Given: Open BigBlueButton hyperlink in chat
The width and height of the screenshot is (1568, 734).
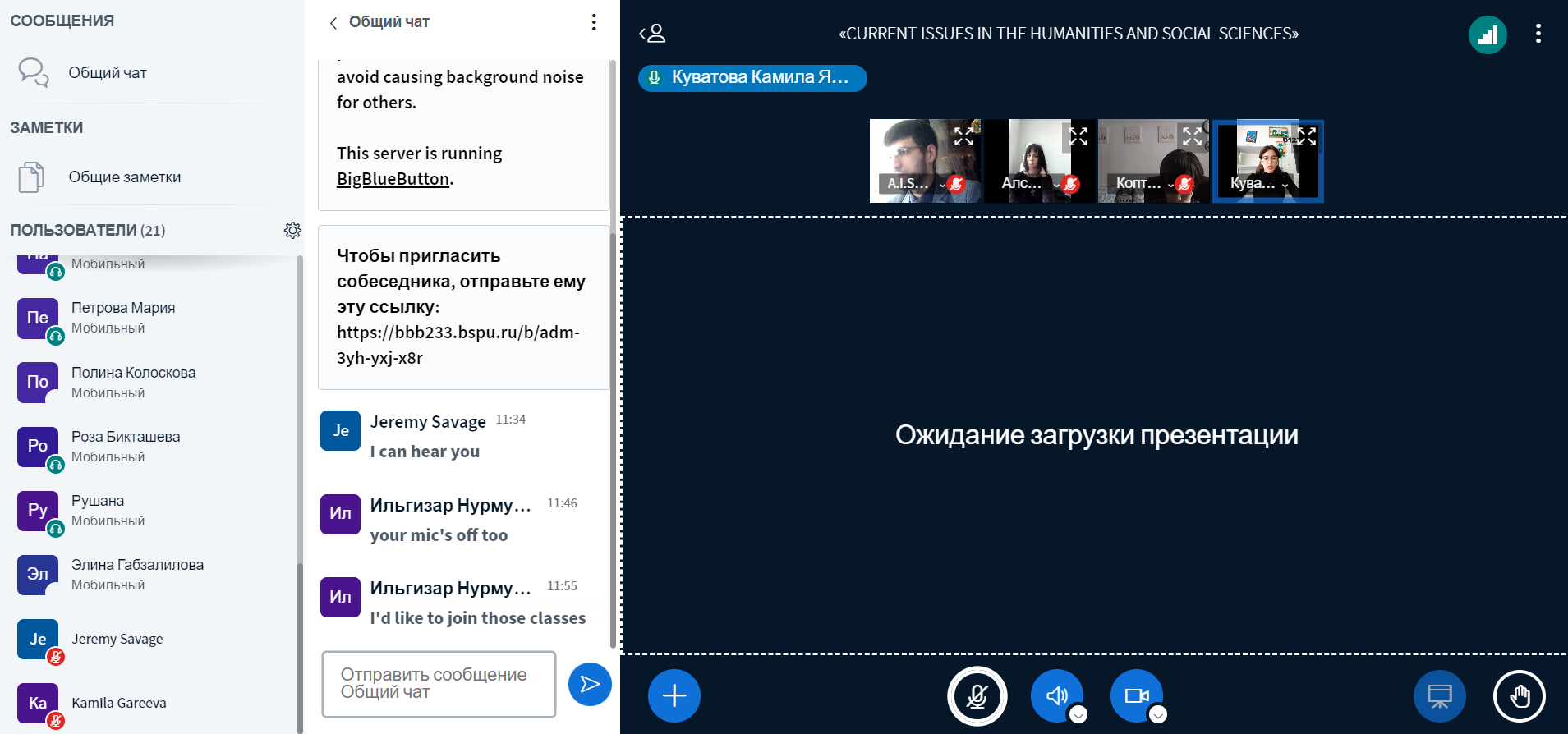Looking at the screenshot, I should click(393, 179).
